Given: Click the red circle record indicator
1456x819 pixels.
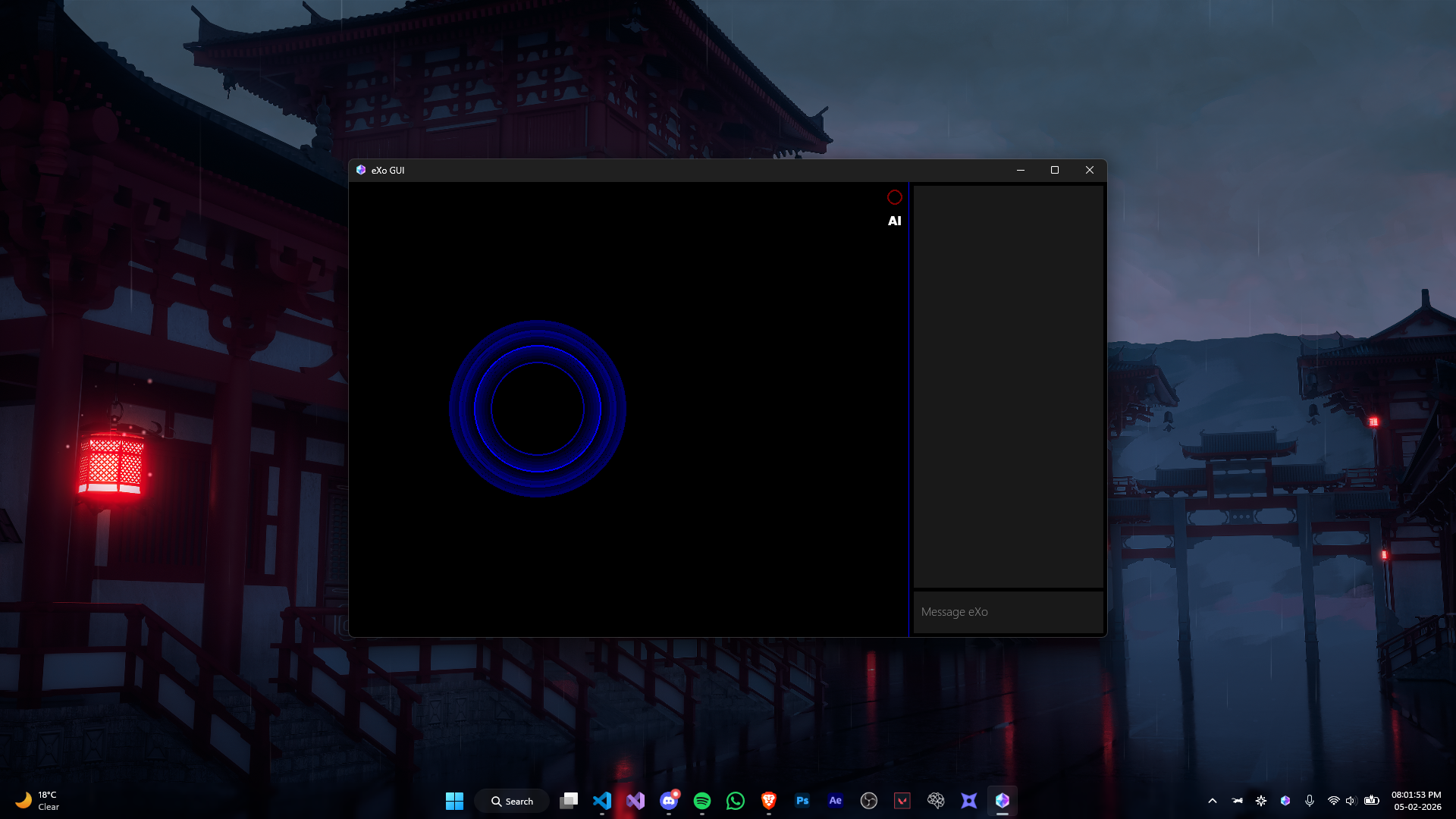Looking at the screenshot, I should click(895, 197).
